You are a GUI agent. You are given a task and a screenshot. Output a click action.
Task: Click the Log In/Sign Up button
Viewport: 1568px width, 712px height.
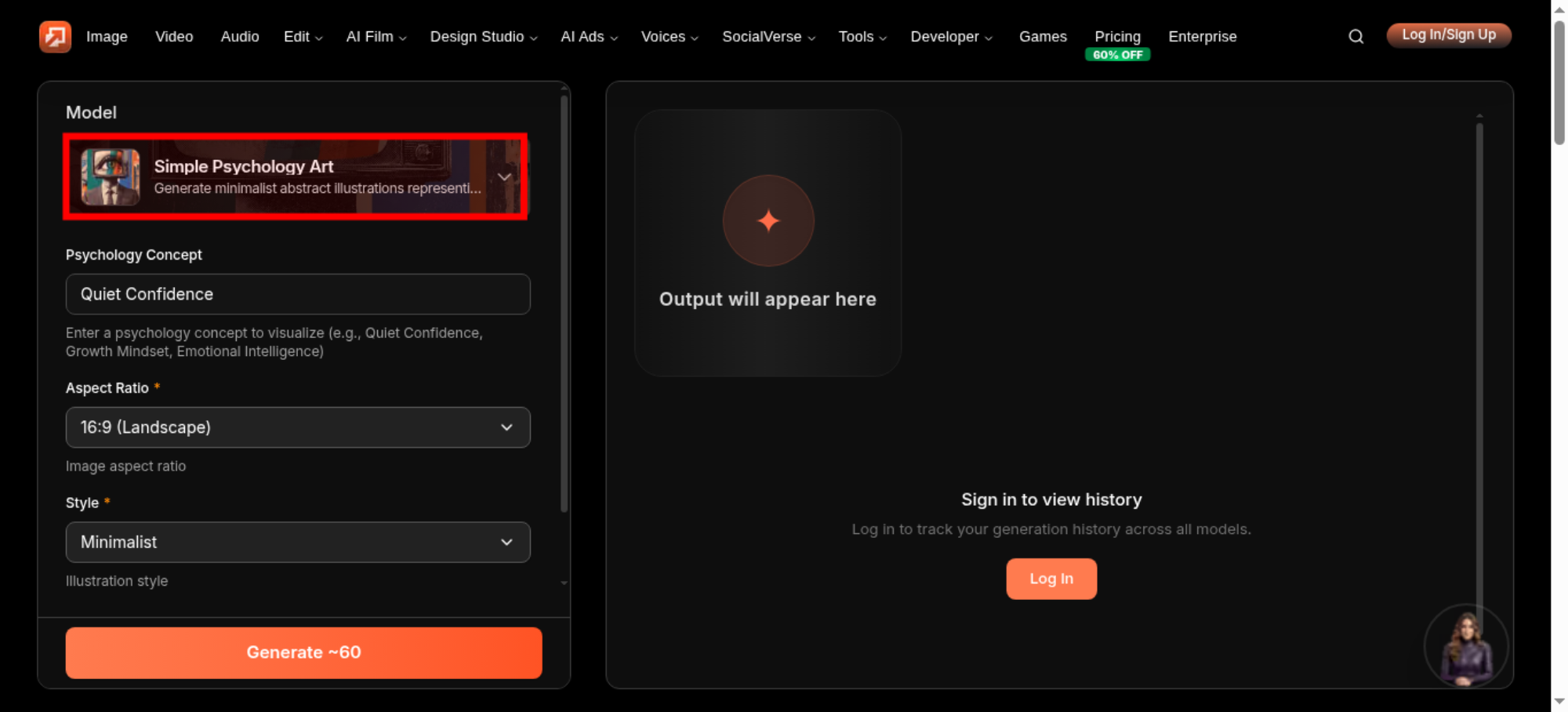1449,35
